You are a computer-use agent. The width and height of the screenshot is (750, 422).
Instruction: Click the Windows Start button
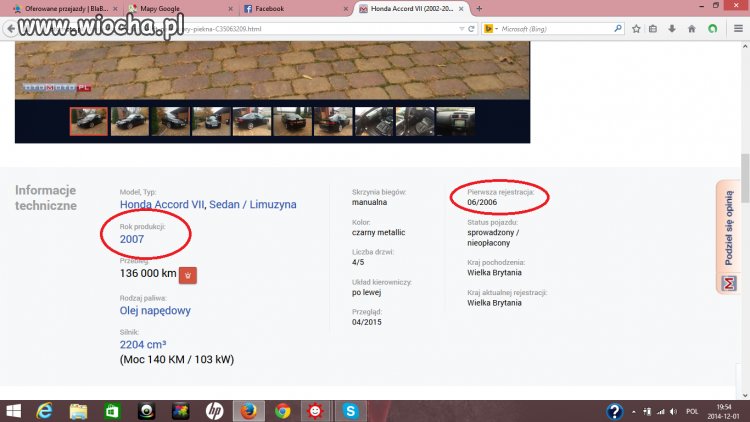click(x=13, y=411)
